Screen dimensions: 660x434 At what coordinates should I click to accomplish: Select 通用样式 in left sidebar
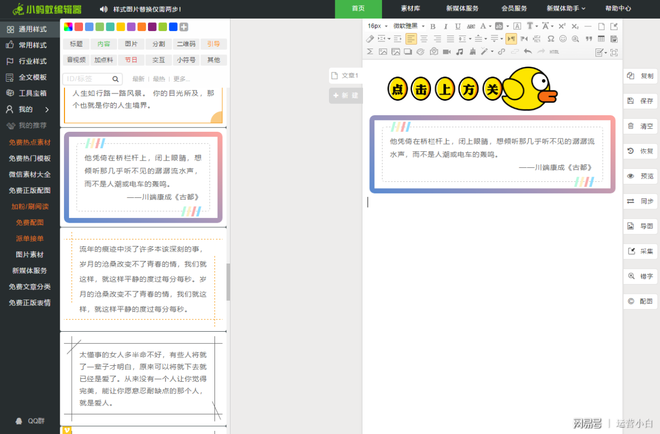tap(29, 29)
